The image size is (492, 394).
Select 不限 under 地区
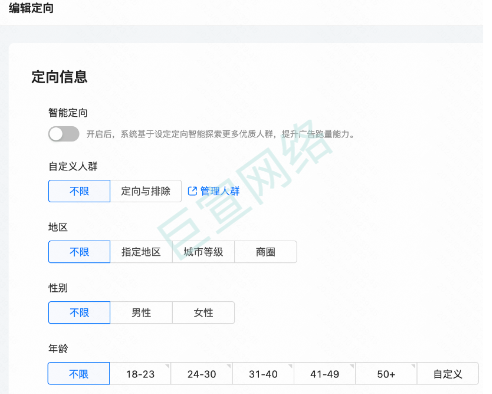pos(79,252)
